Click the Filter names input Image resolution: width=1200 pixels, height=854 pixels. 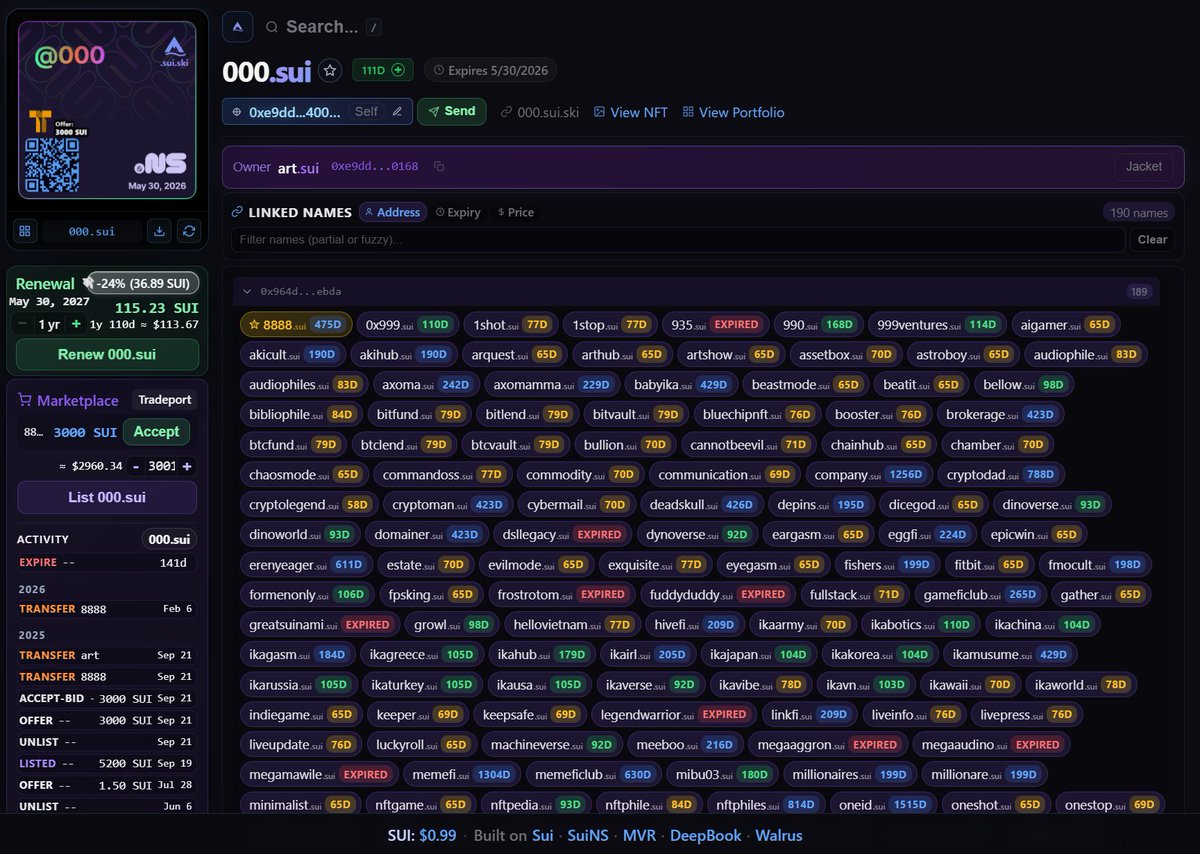(x=678, y=239)
